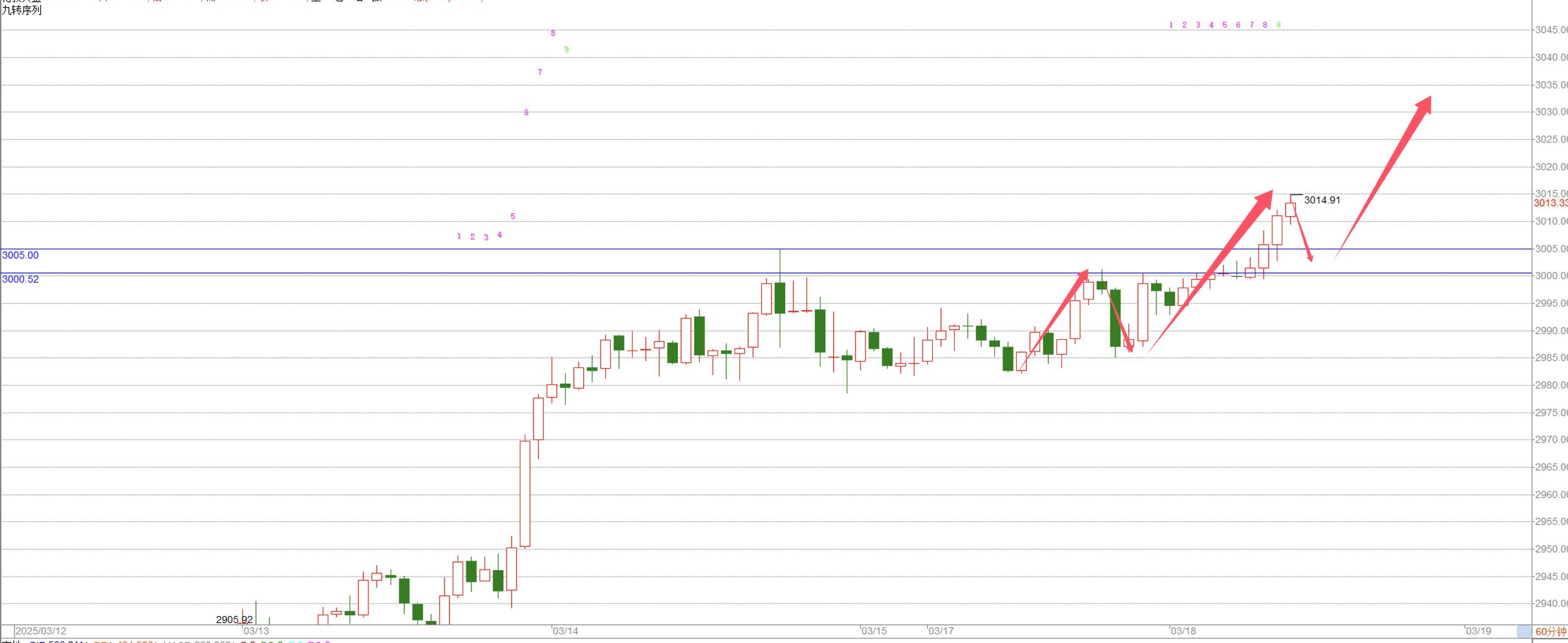The height and width of the screenshot is (643, 1568).
Task: Select the 2980.00 price axis label
Action: click(1551, 386)
